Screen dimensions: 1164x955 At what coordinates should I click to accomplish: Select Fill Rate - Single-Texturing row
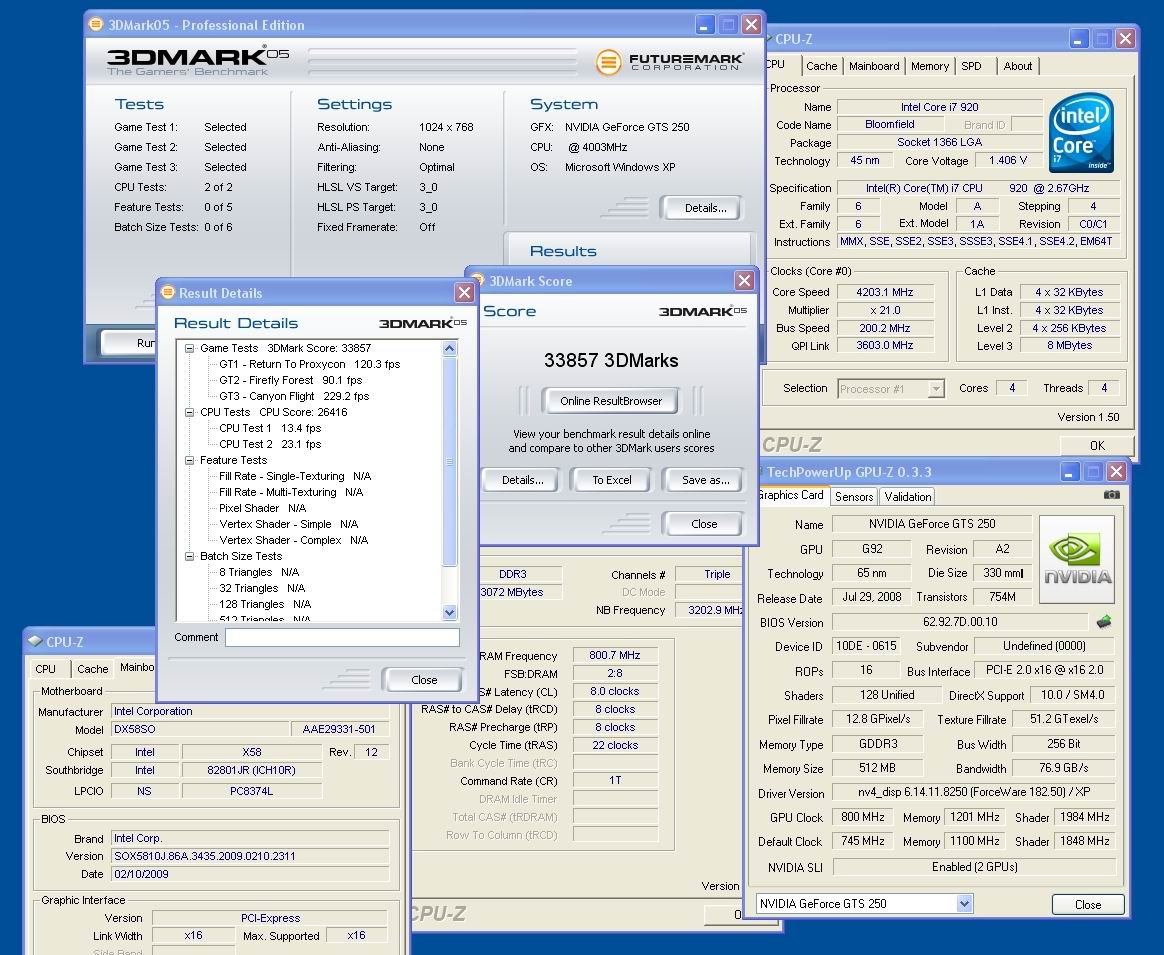click(295, 476)
